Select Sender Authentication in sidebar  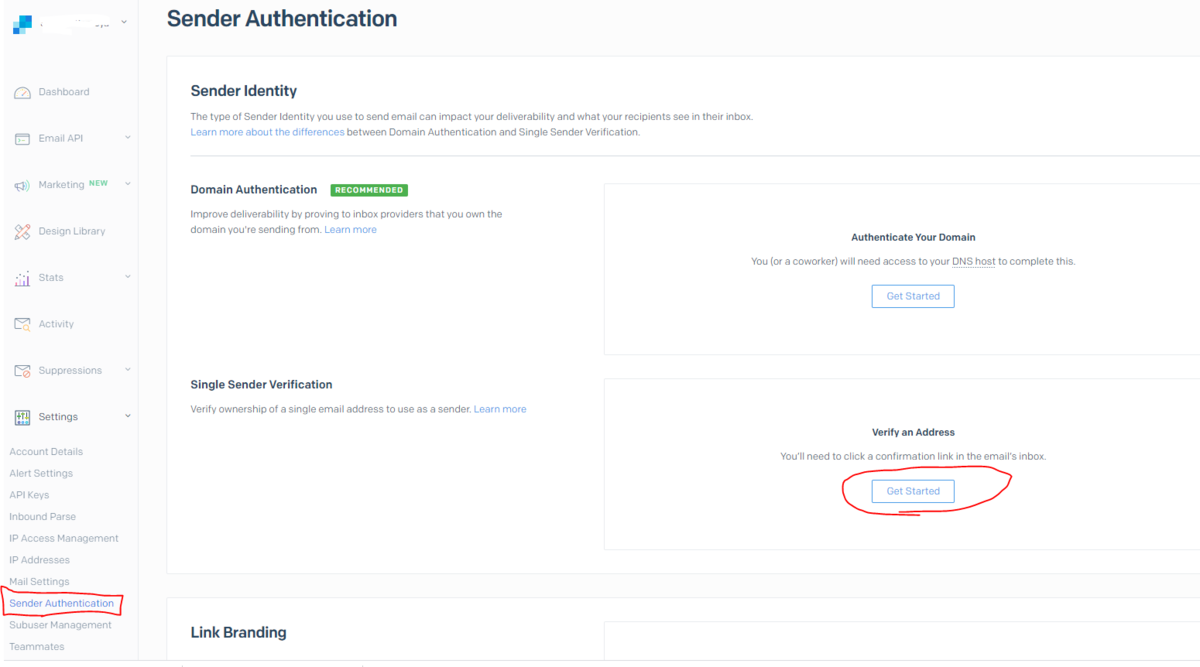(x=62, y=603)
